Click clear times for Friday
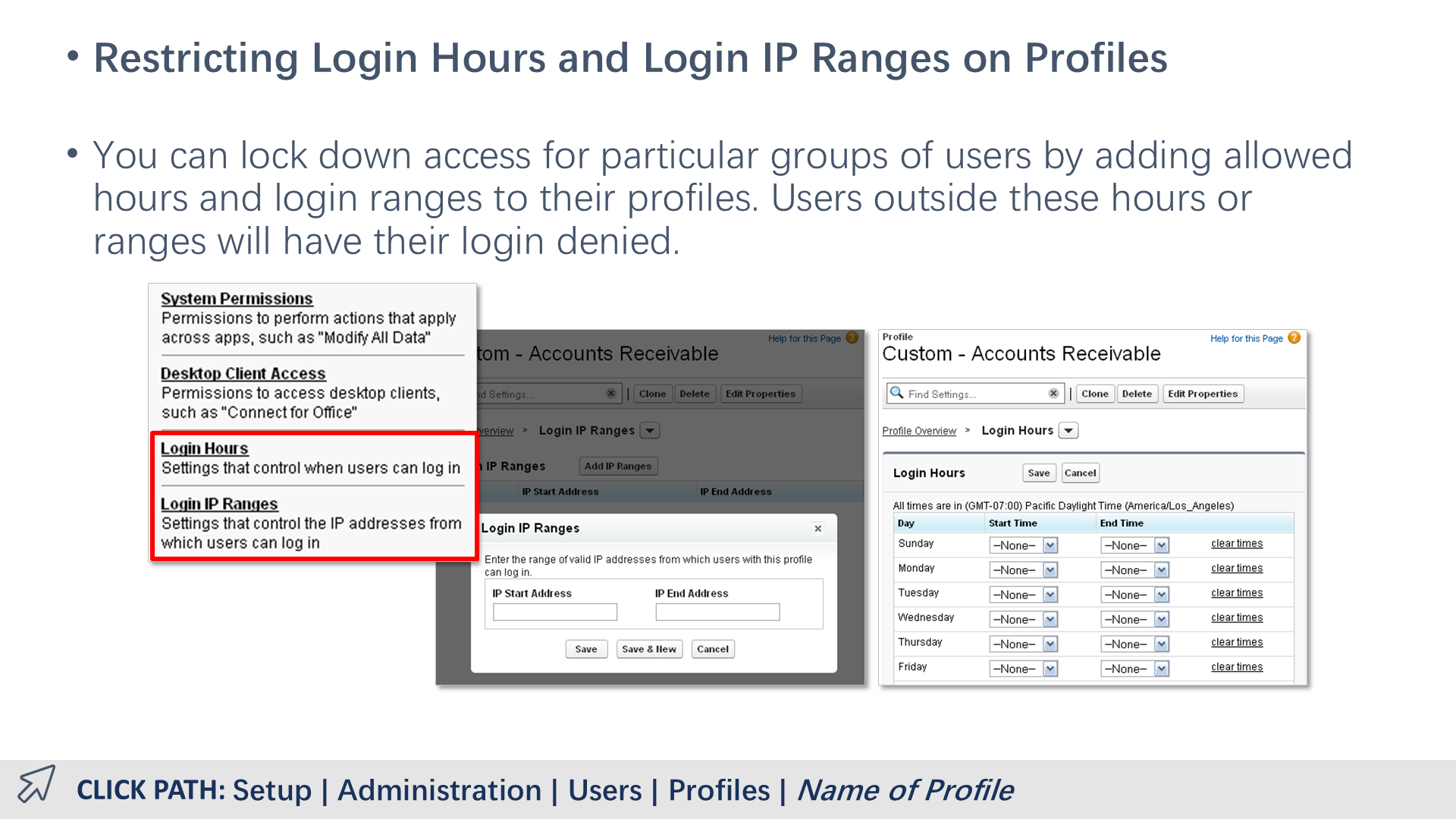 [x=1237, y=667]
